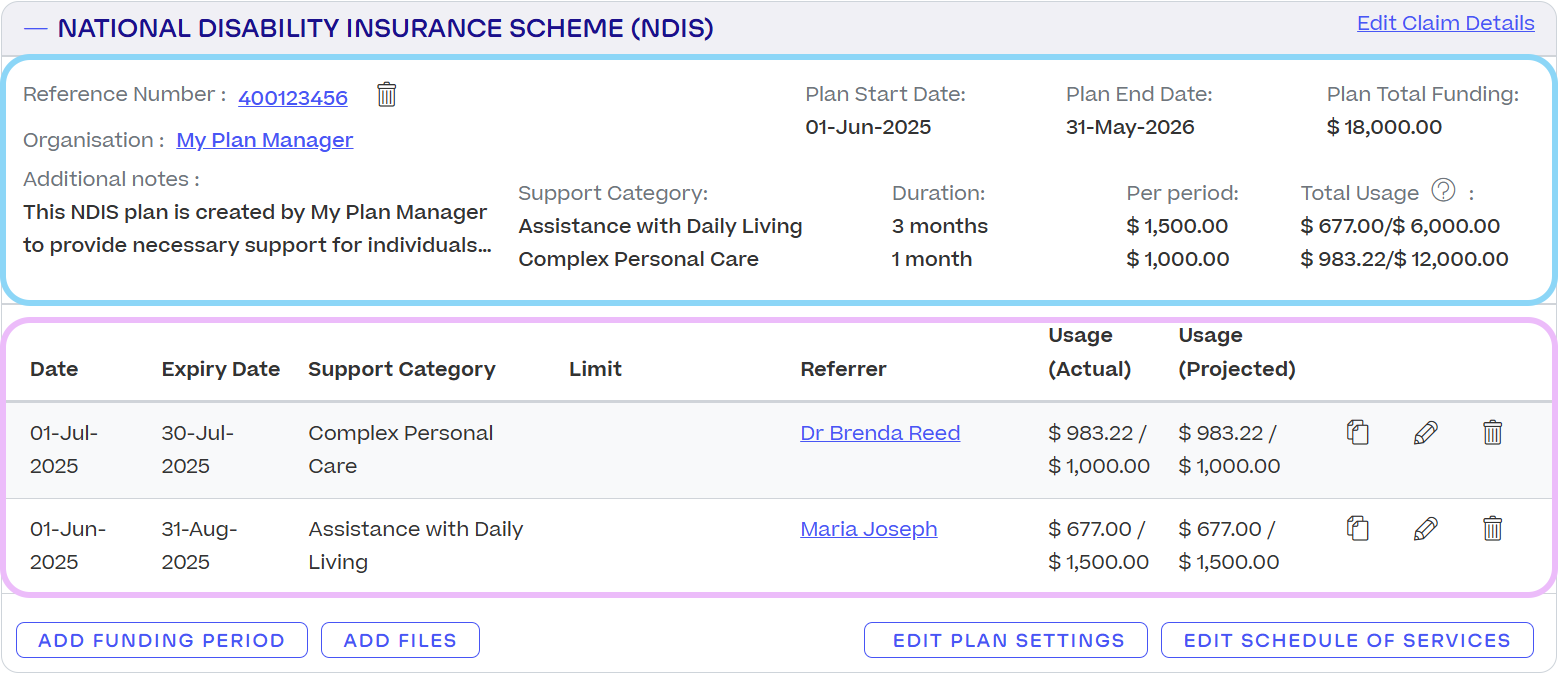Image resolution: width=1558 pixels, height=676 pixels.
Task: Delete the NDIS reference number 400123456
Action: 387,95
